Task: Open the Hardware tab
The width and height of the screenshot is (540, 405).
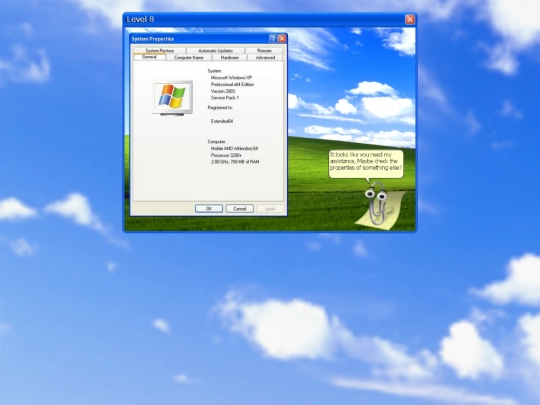Action: (230, 58)
